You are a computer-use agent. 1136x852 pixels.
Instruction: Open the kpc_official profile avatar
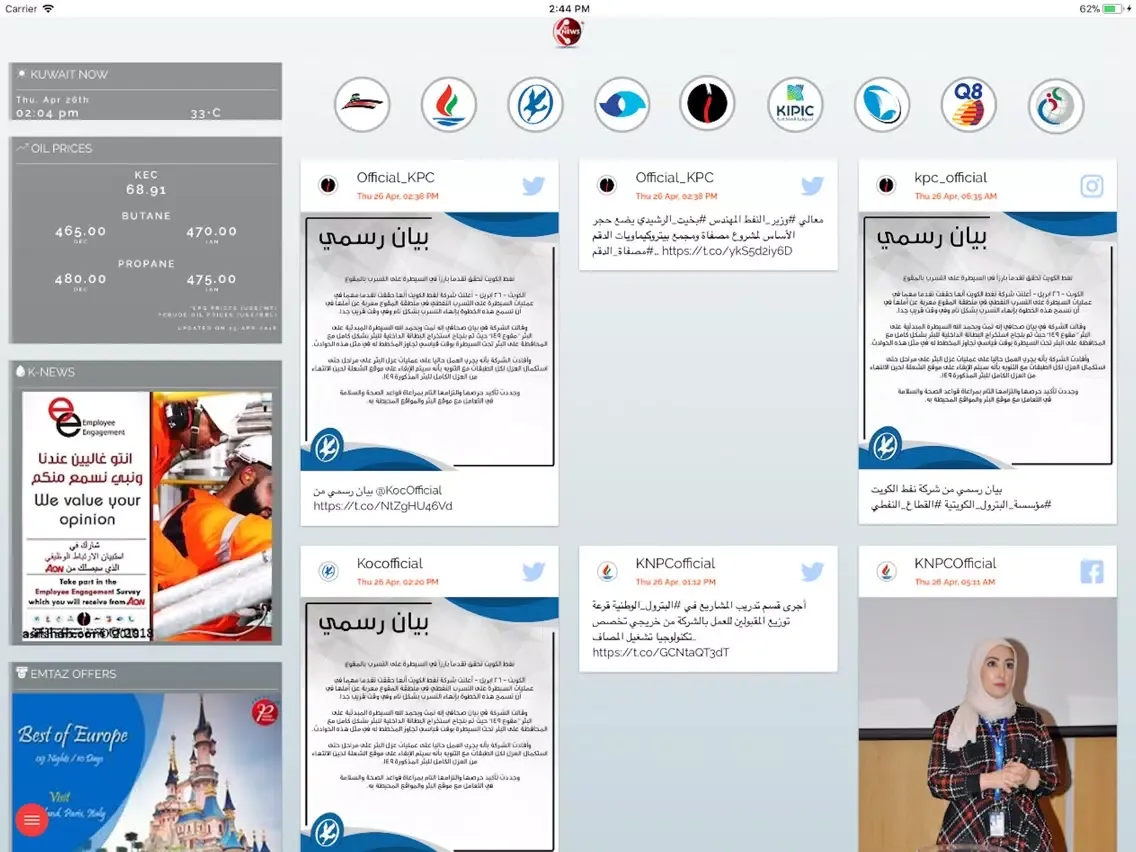[x=886, y=185]
